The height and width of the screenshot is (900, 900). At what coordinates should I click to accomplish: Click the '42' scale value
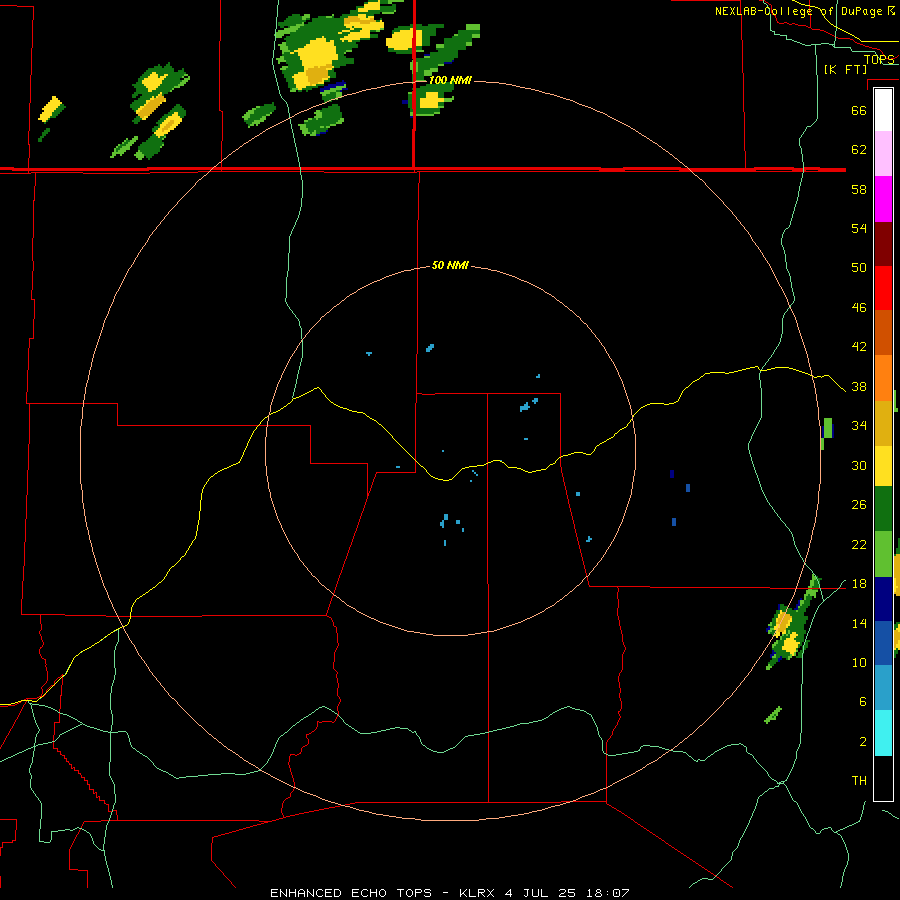tap(859, 347)
